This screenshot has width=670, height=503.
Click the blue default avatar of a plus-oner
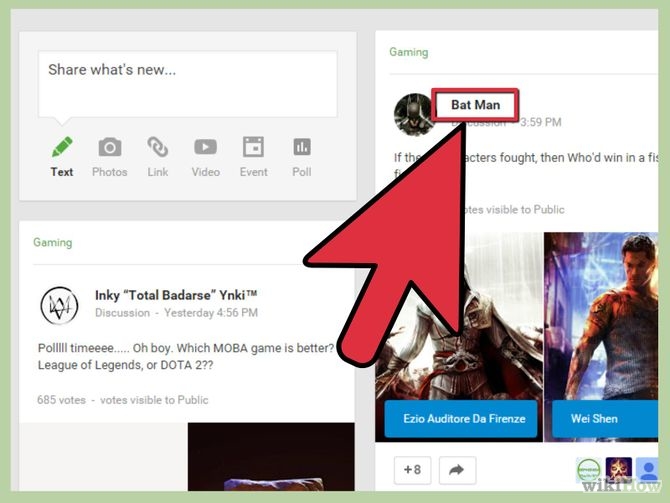(x=647, y=470)
